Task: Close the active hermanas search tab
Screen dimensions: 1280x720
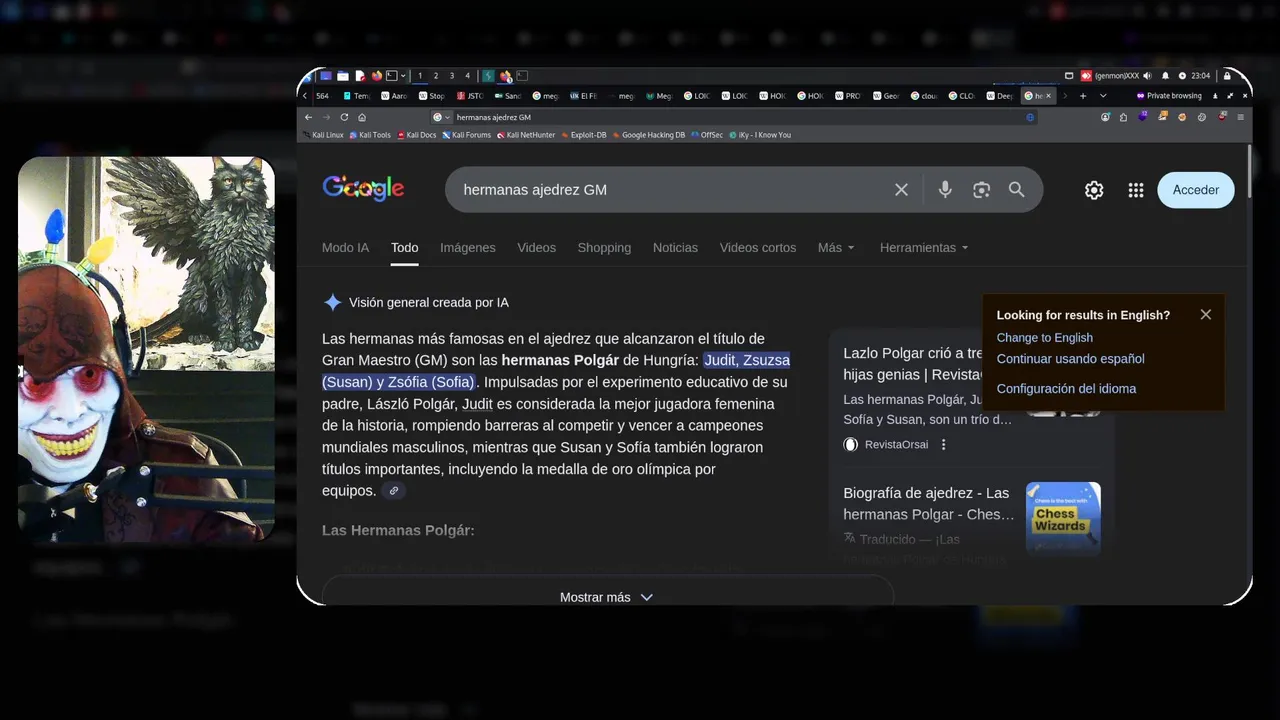Action: pyautogui.click(x=1048, y=96)
